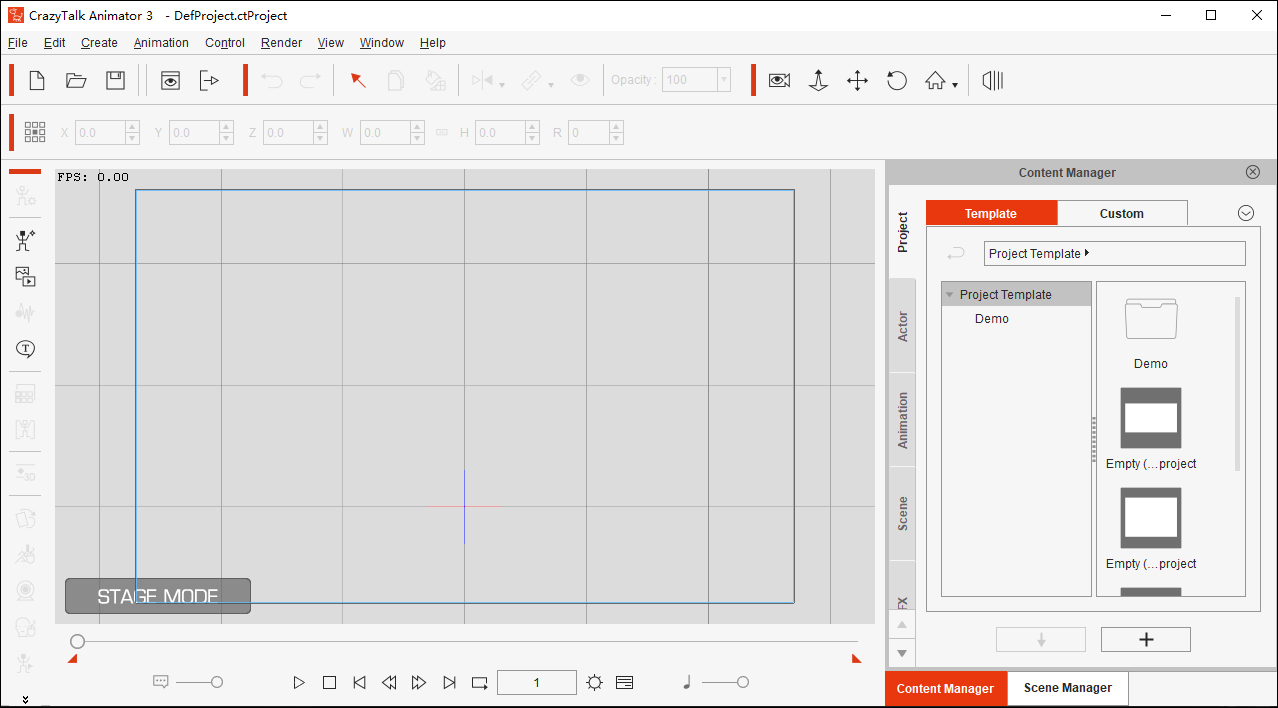Image resolution: width=1278 pixels, height=708 pixels.
Task: Click the music volume slider handle
Action: (x=742, y=682)
